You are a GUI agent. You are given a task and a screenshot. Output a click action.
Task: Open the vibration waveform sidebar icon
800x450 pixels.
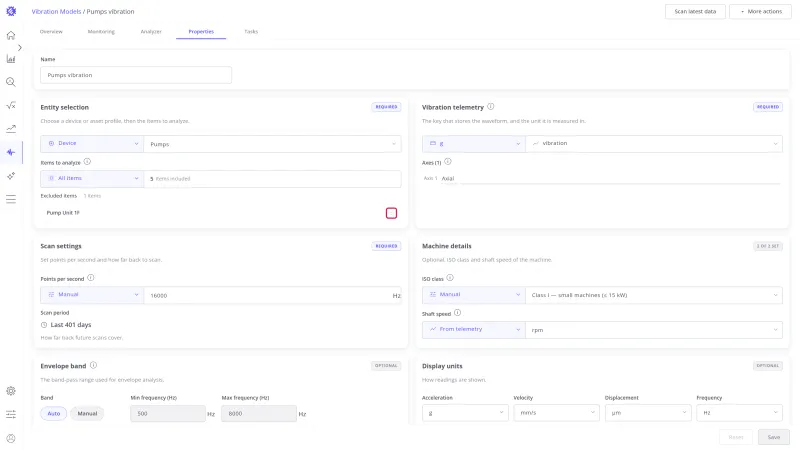[x=11, y=152]
